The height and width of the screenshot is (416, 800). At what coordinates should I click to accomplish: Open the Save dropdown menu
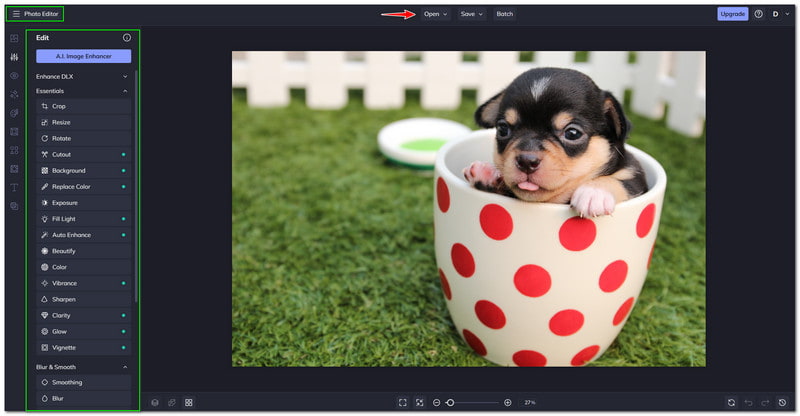471,14
